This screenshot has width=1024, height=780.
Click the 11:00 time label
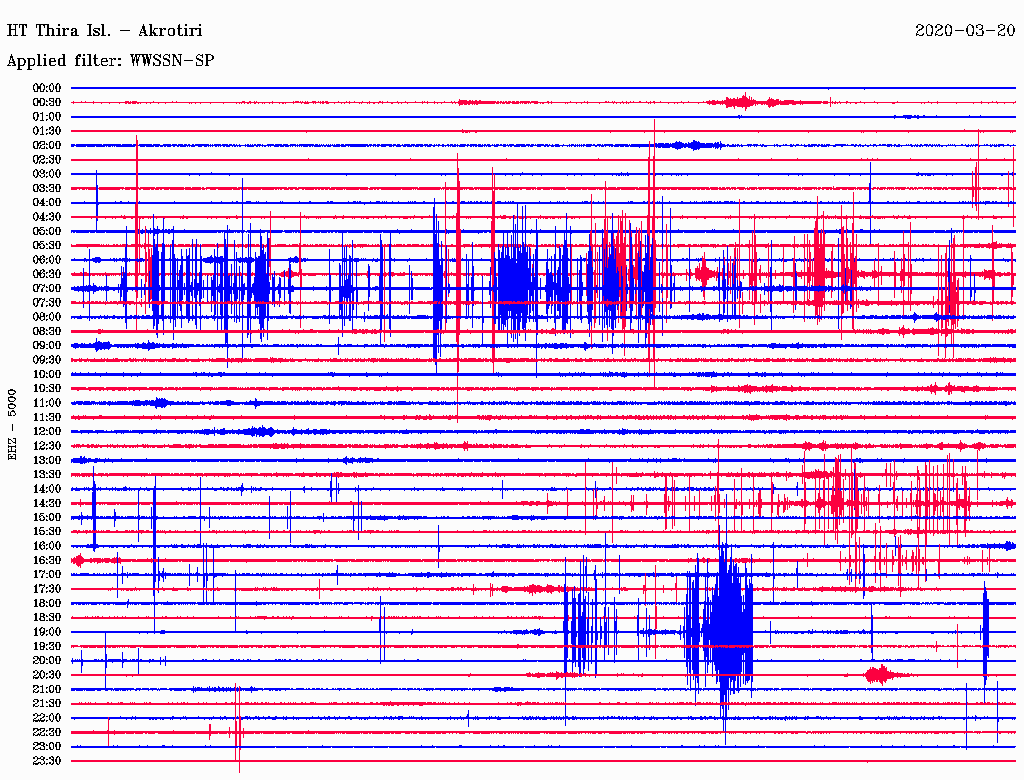point(47,403)
